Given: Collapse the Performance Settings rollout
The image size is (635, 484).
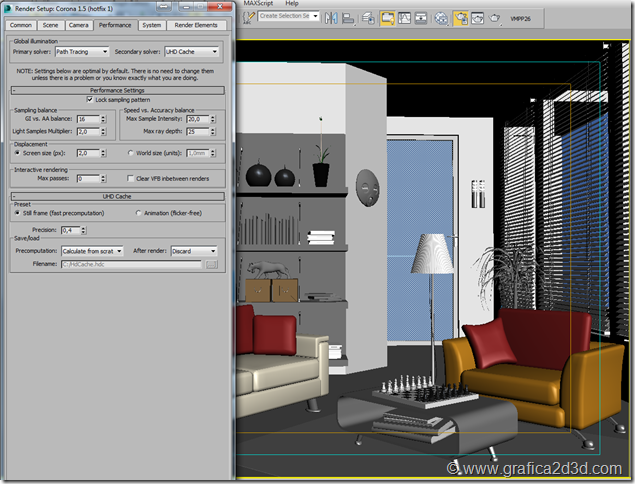Looking at the screenshot, I should [116, 90].
